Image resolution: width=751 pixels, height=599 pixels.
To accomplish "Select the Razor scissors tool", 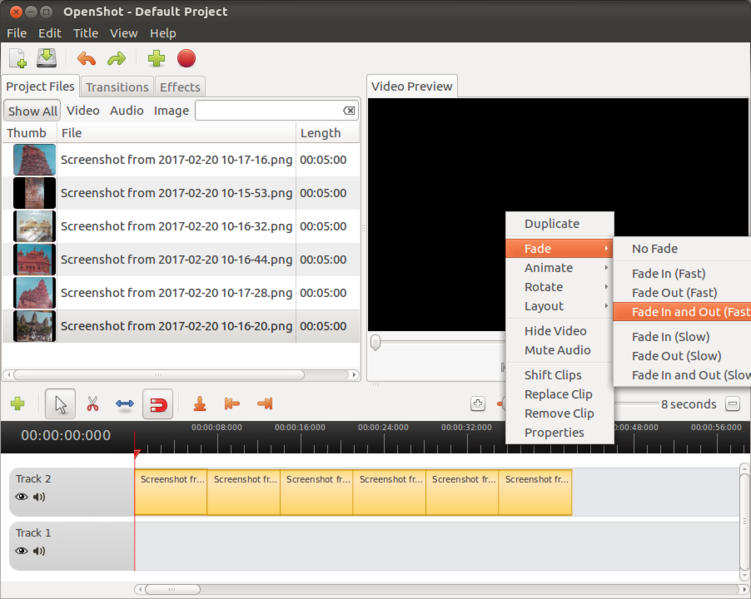I will pyautogui.click(x=92, y=404).
